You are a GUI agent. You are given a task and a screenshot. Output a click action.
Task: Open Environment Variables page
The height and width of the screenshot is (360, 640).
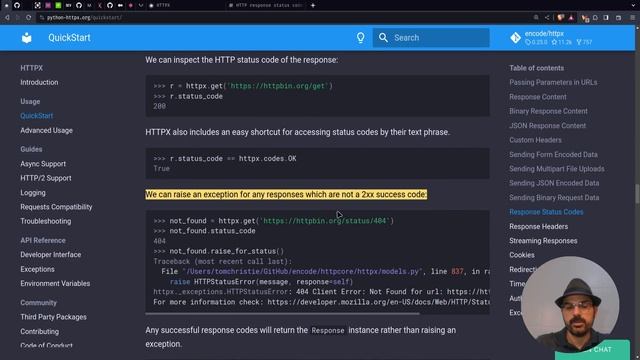point(55,283)
